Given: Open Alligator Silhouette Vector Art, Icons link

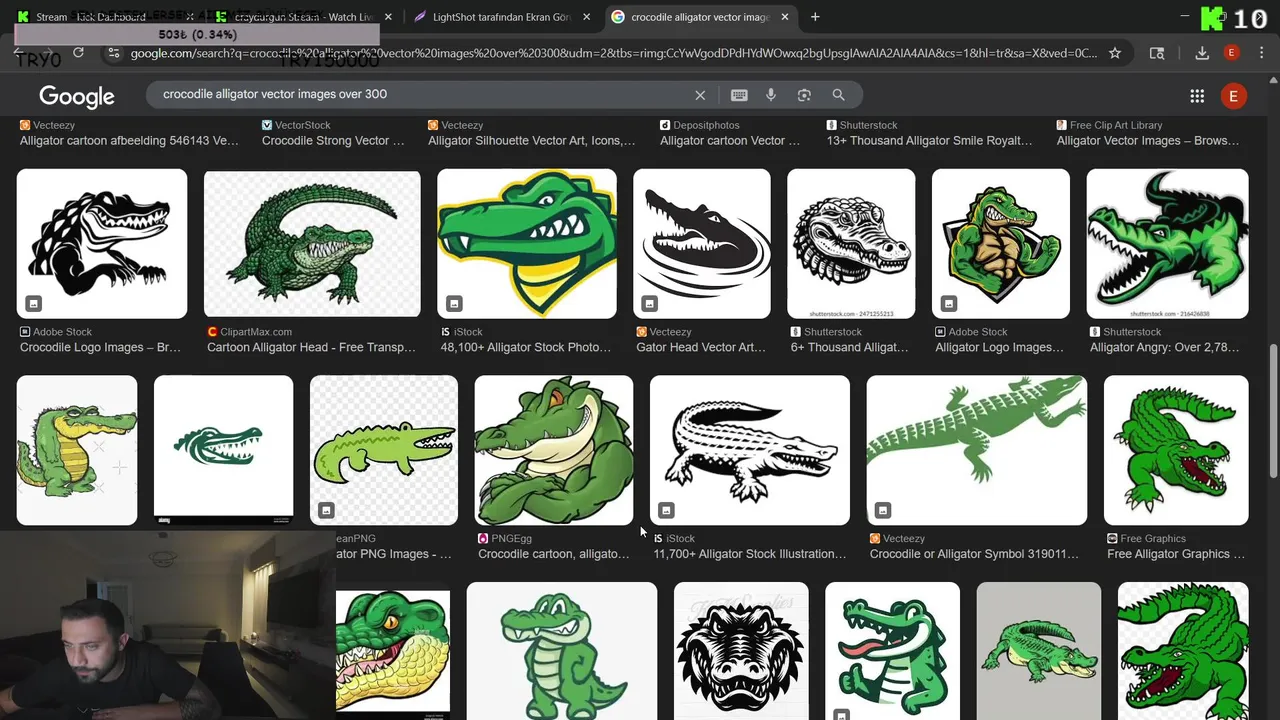Looking at the screenshot, I should click(531, 141).
